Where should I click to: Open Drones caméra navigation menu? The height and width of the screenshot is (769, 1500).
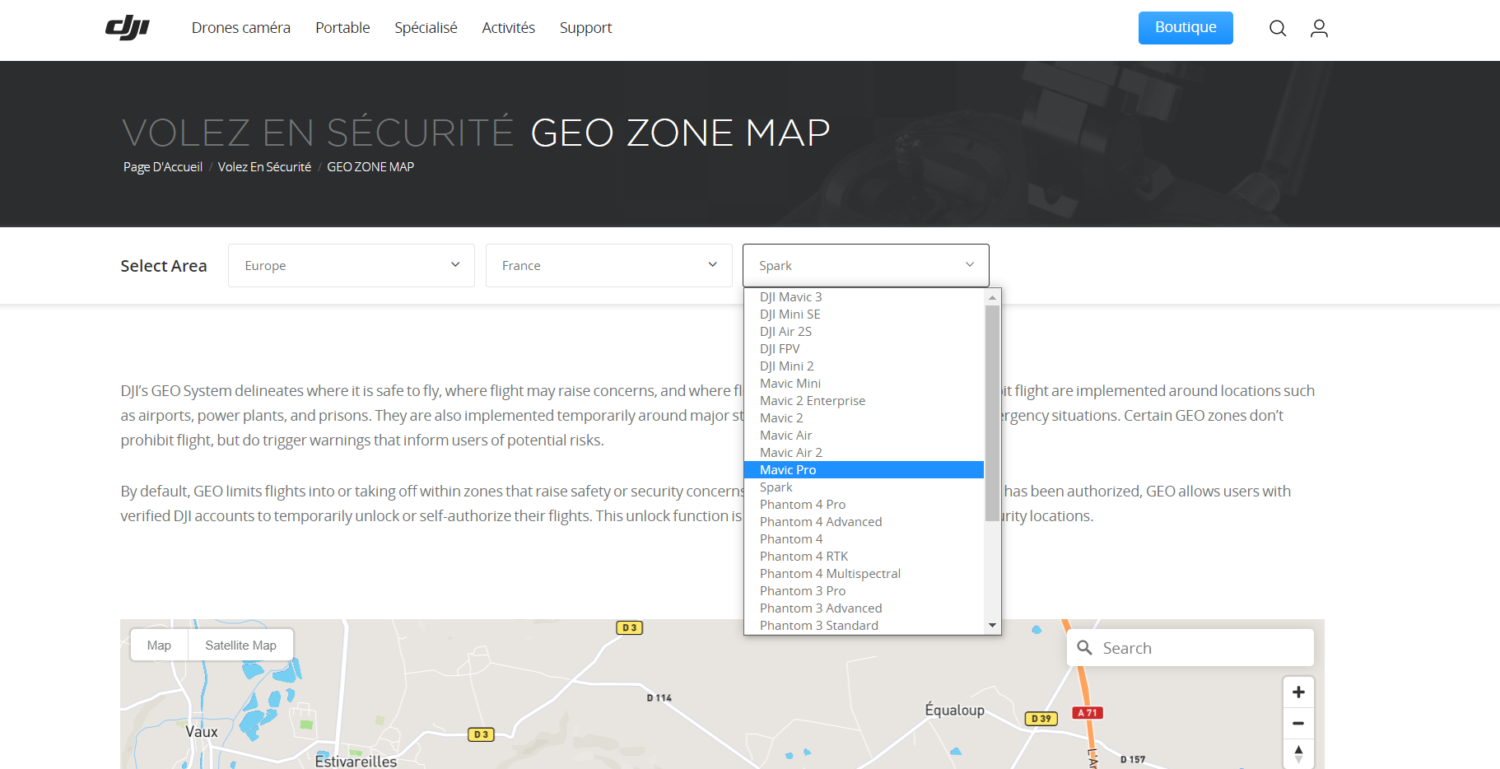[241, 28]
